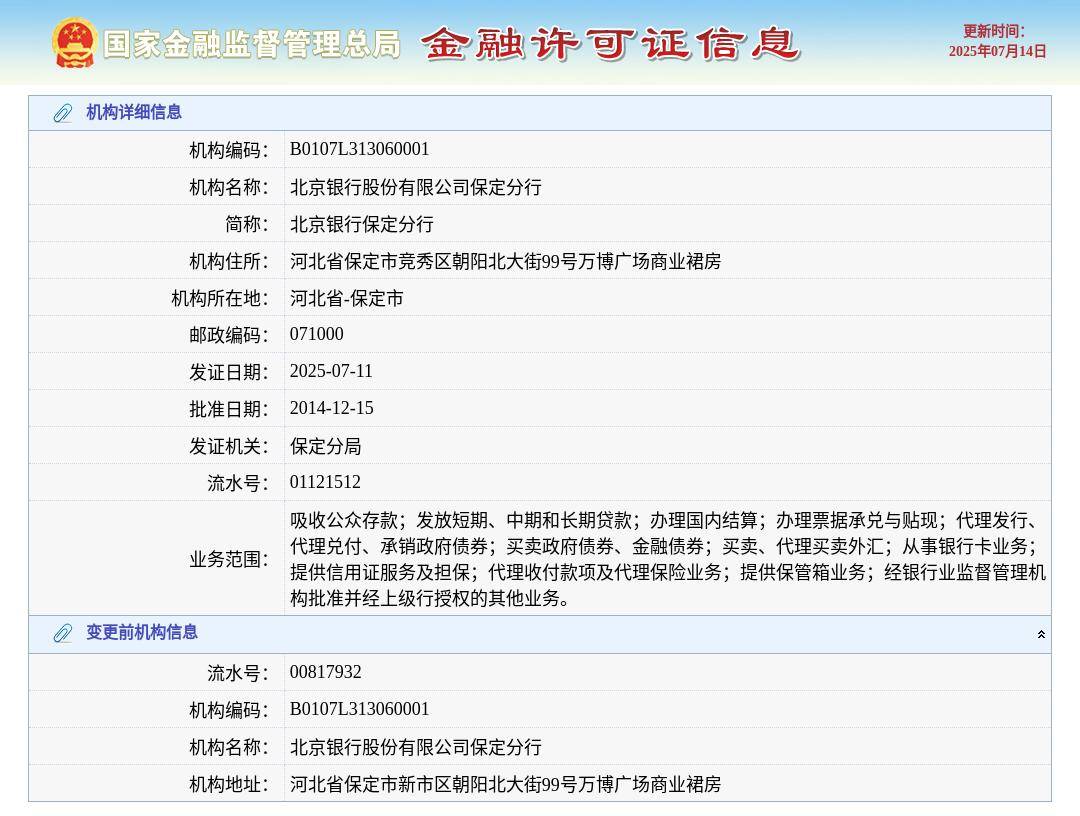Click the postal code 071000

pyautogui.click(x=317, y=334)
